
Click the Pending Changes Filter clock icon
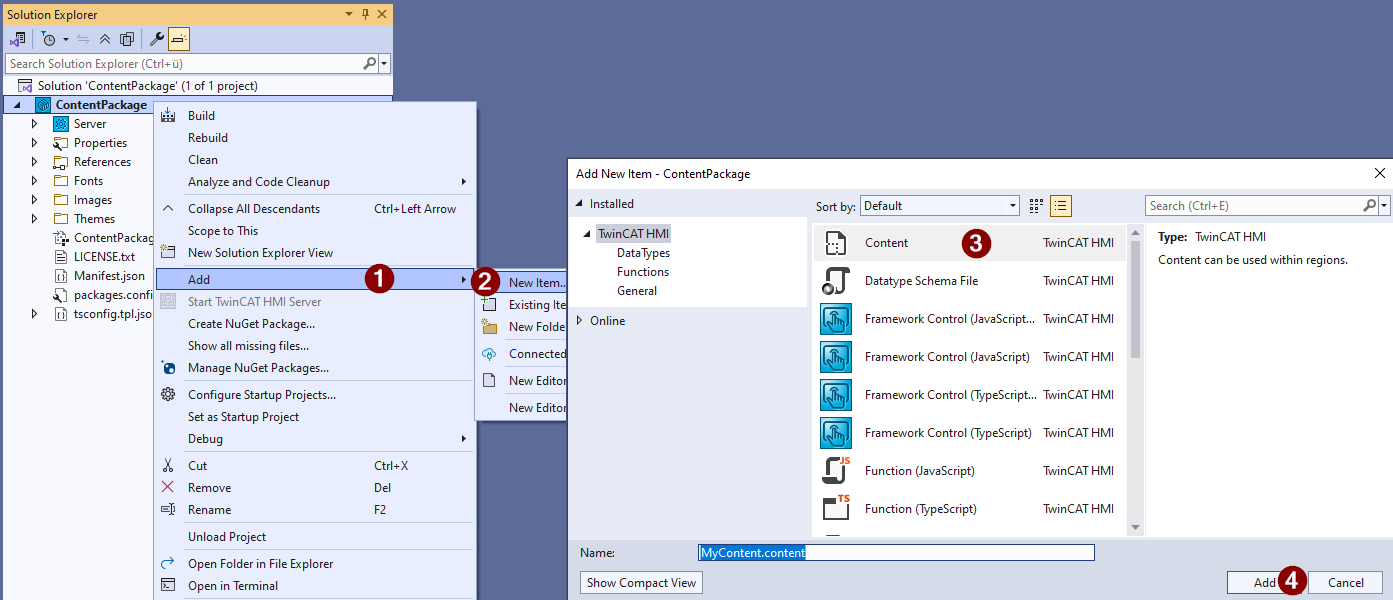(x=48, y=39)
